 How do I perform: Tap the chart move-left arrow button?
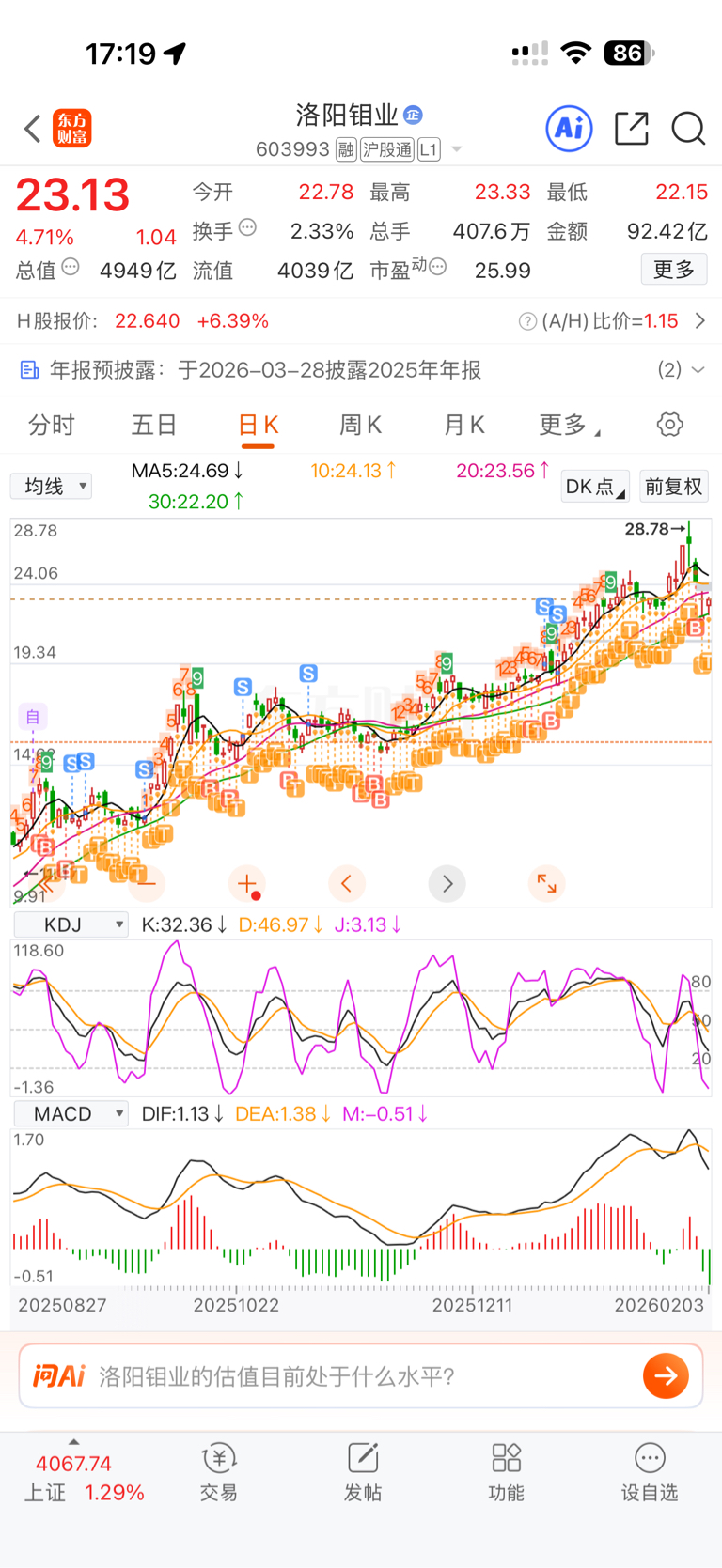347,883
